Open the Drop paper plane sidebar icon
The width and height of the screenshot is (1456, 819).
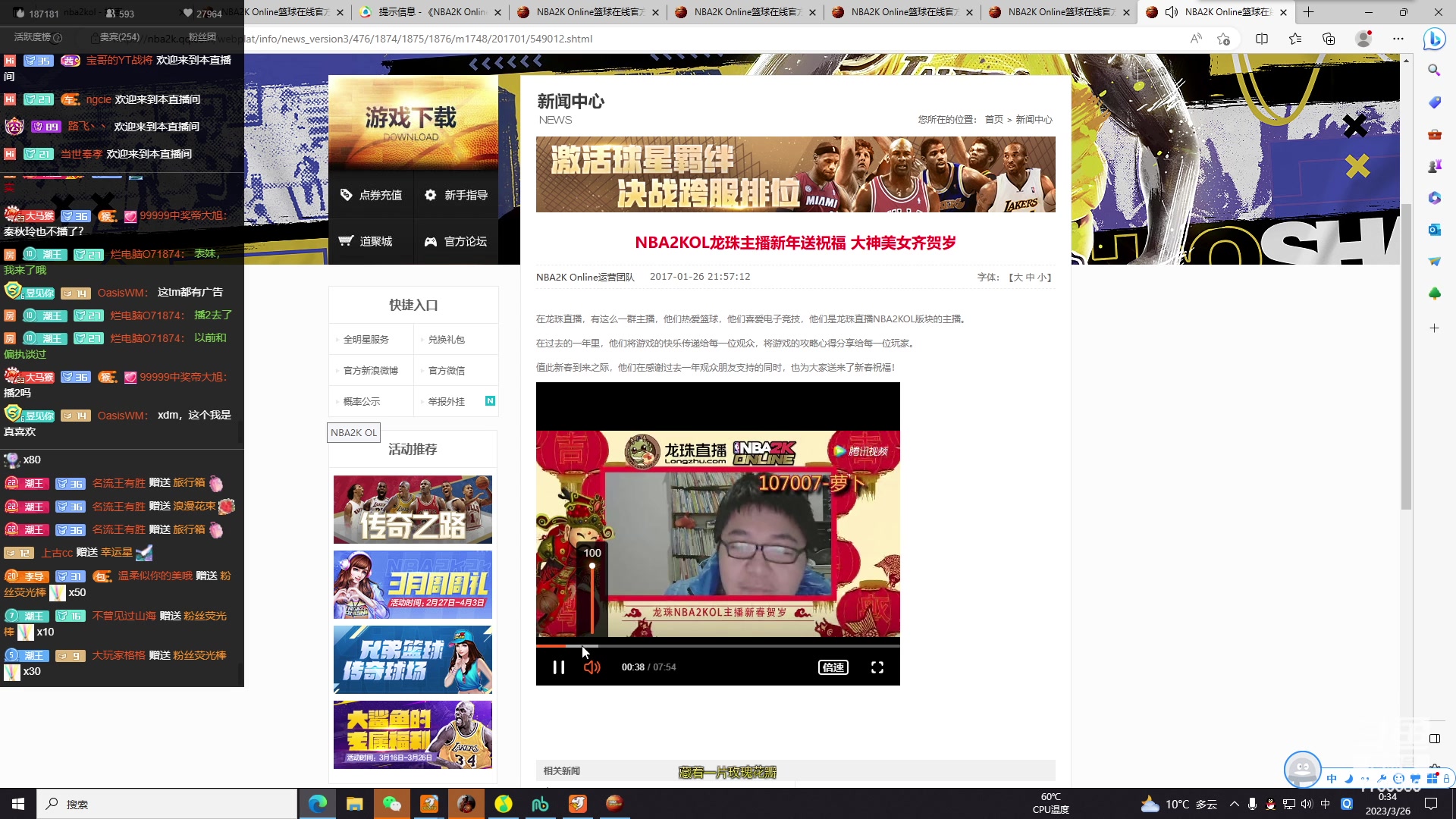click(x=1434, y=262)
